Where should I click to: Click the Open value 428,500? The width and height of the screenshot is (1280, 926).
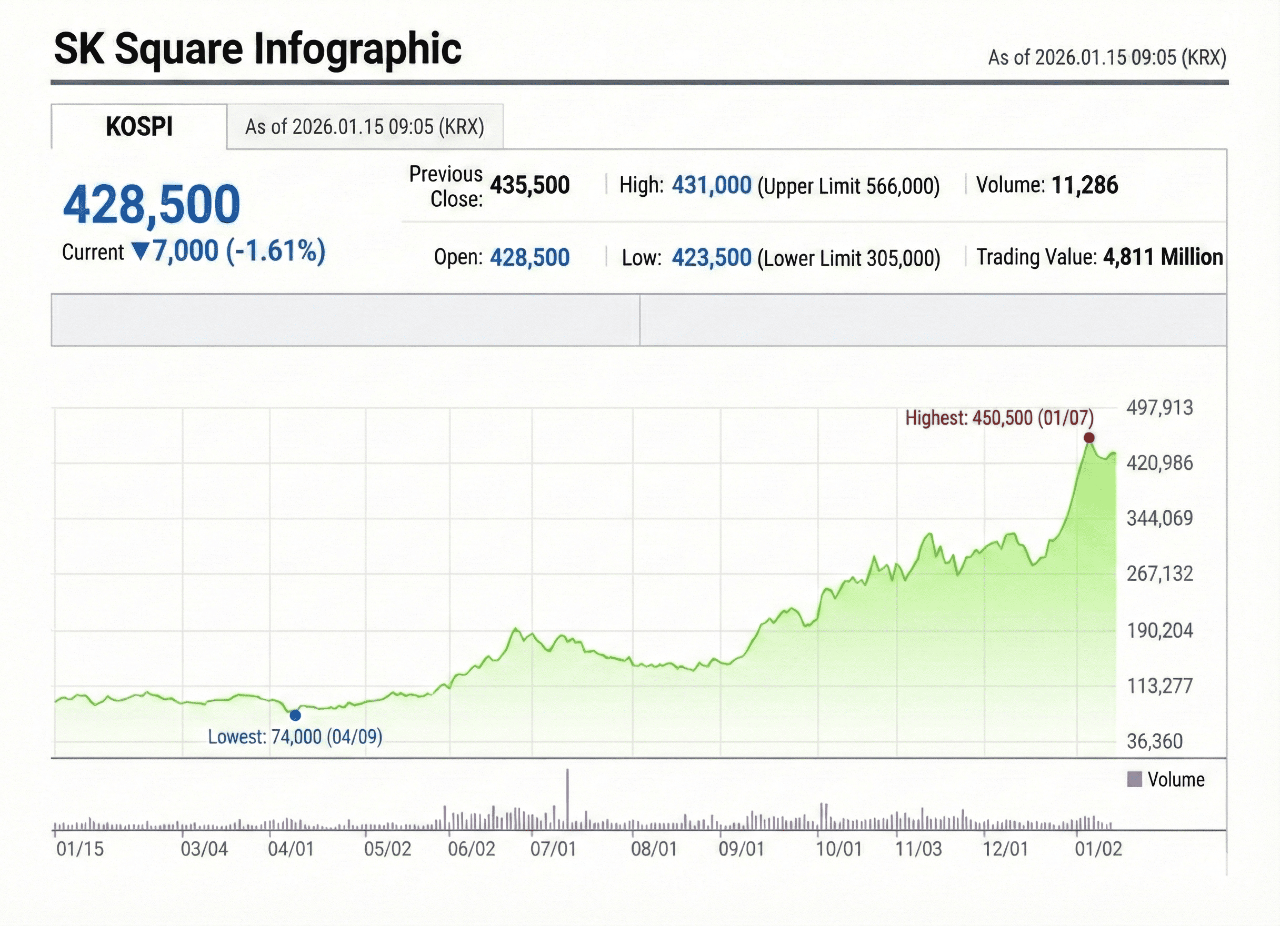530,257
